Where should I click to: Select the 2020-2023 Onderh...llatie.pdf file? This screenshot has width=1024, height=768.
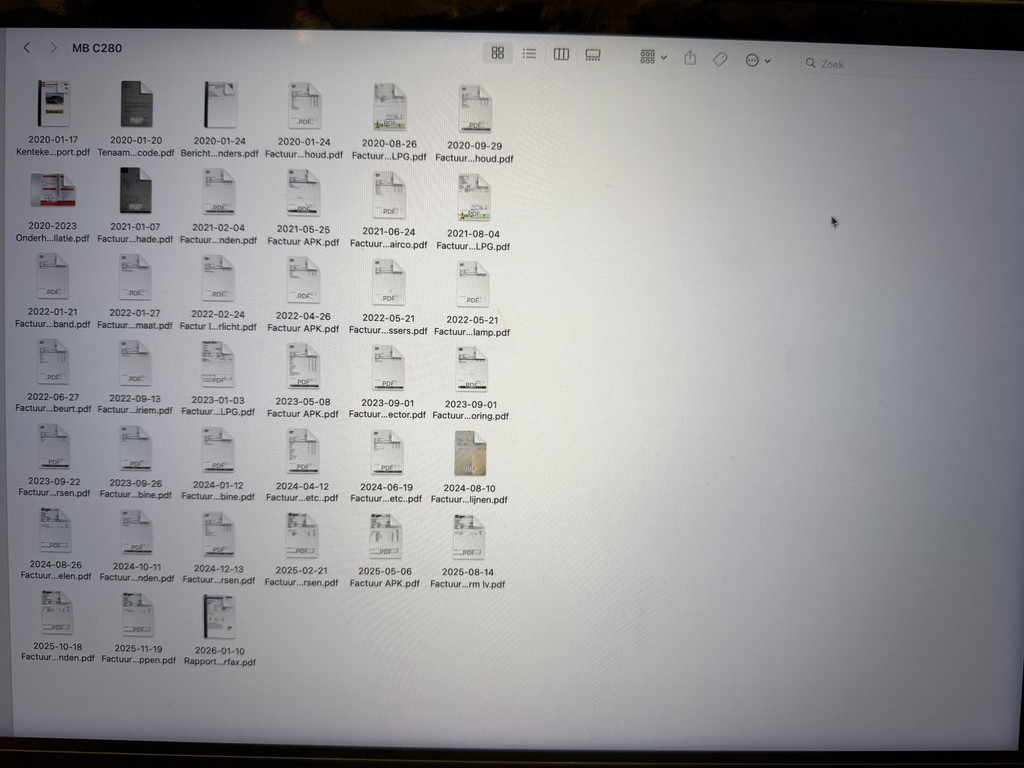click(x=53, y=190)
